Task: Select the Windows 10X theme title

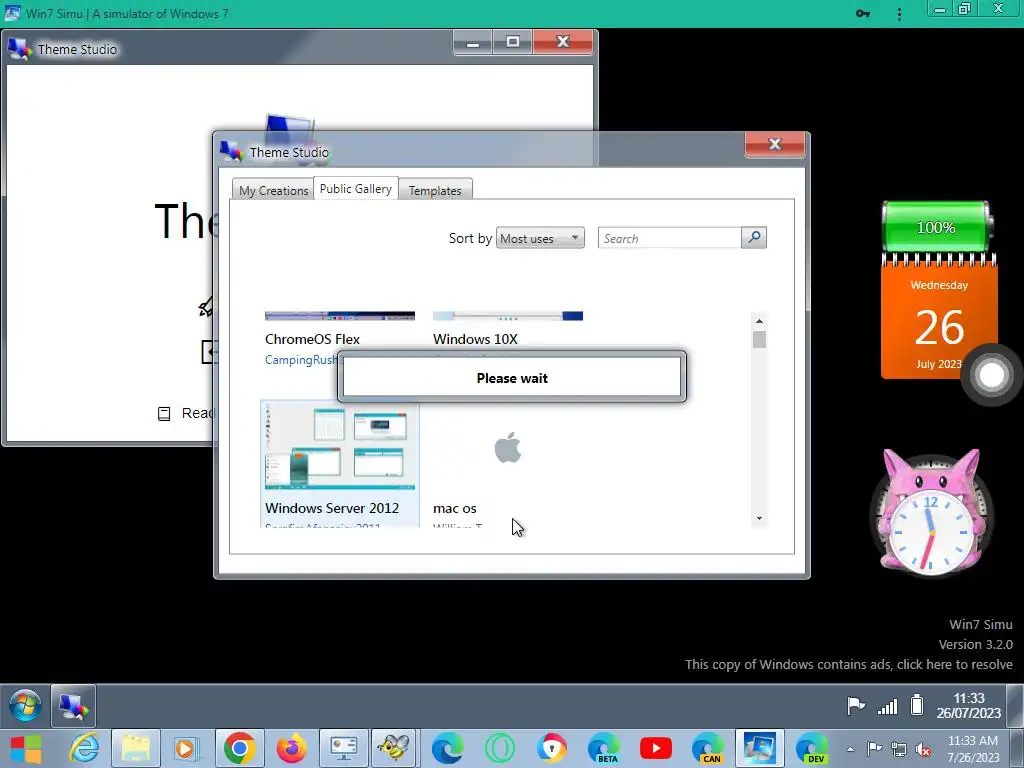Action: pos(475,339)
